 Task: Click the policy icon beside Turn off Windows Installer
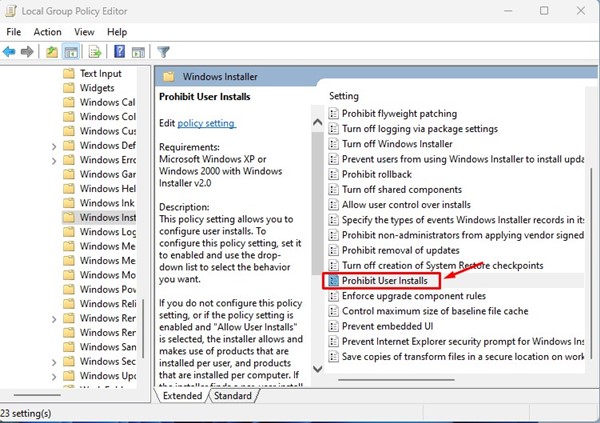[x=334, y=144]
